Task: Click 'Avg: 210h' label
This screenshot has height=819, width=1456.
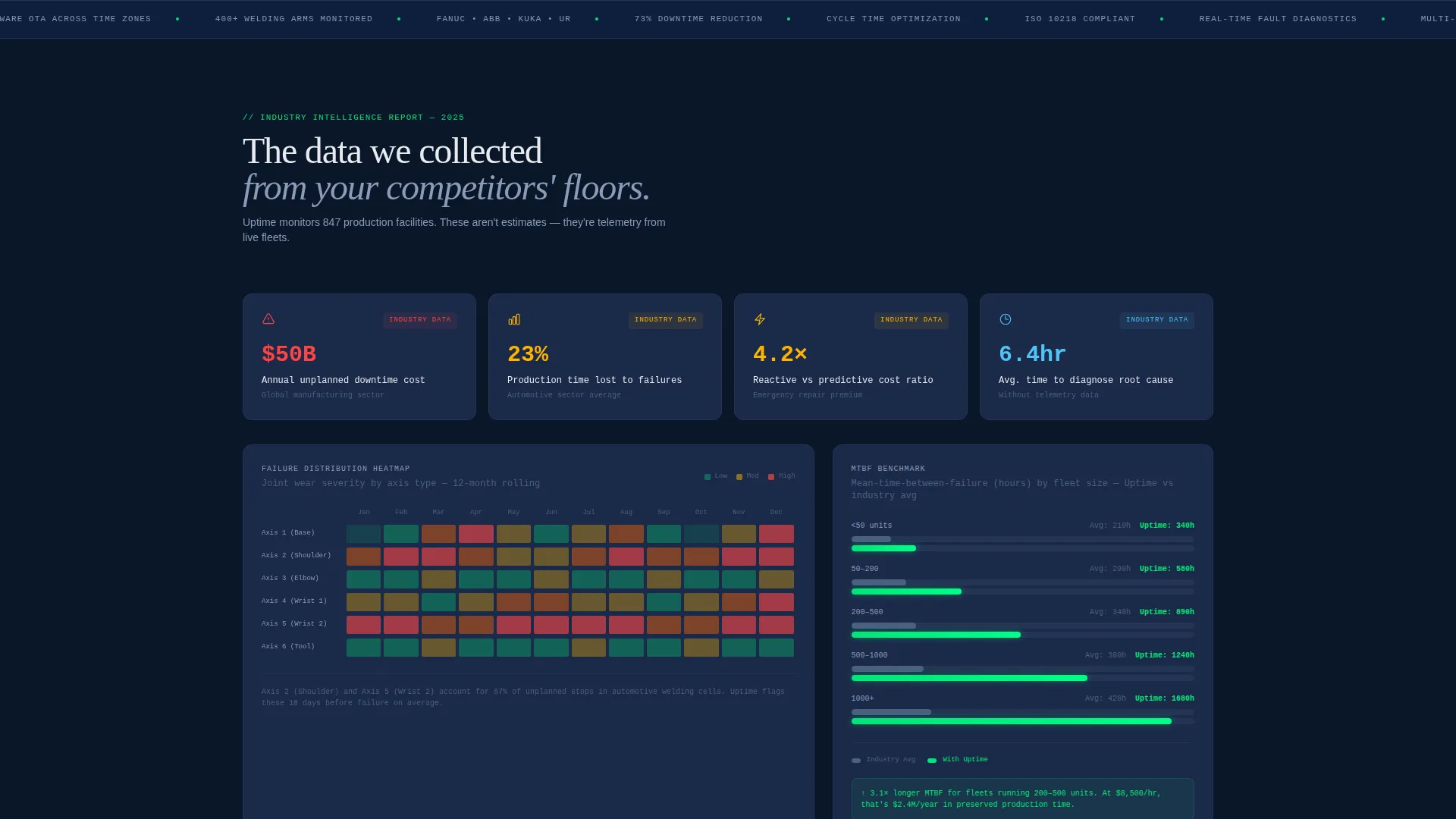Action: pos(1110,526)
